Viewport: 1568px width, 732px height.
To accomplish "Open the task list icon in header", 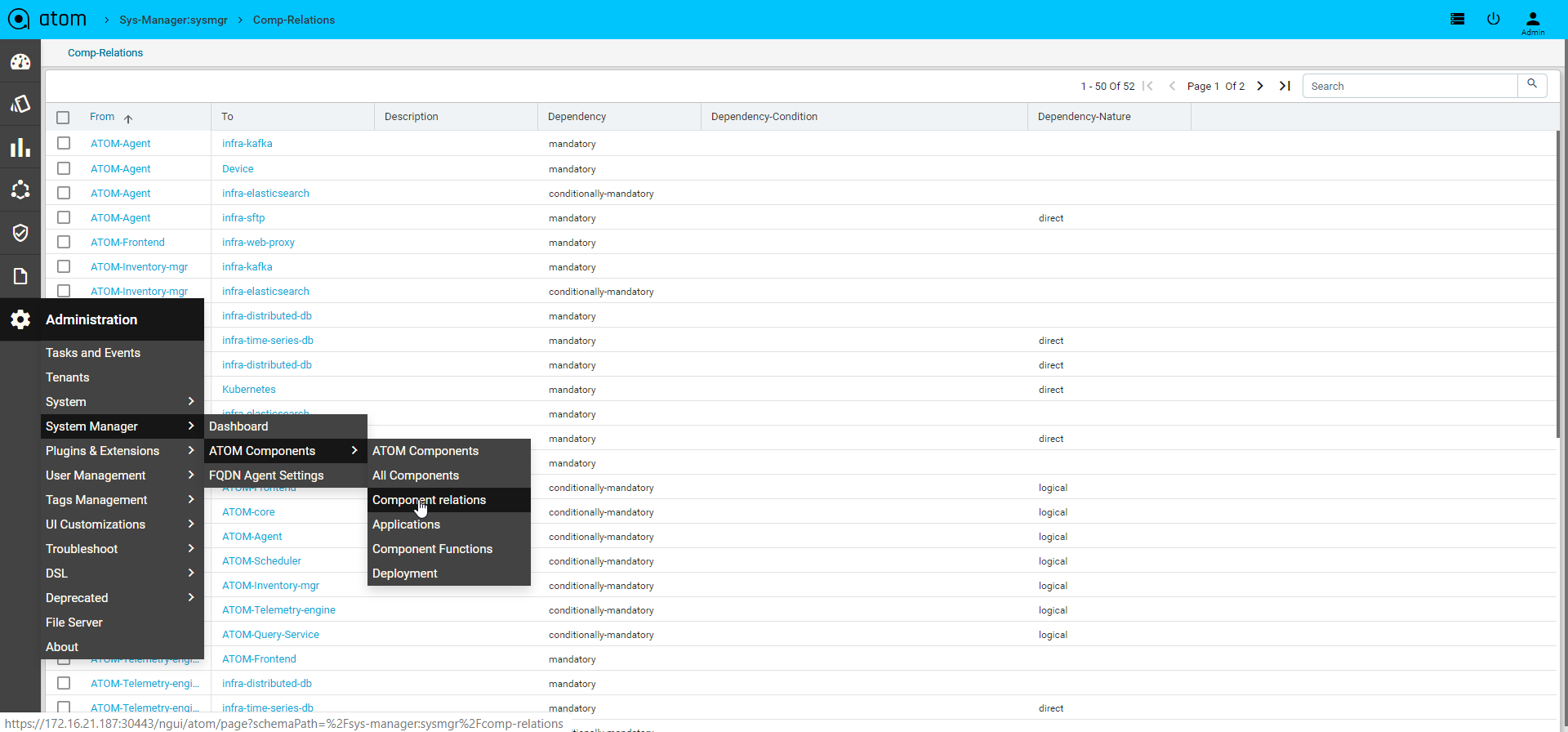I will 1457,19.
